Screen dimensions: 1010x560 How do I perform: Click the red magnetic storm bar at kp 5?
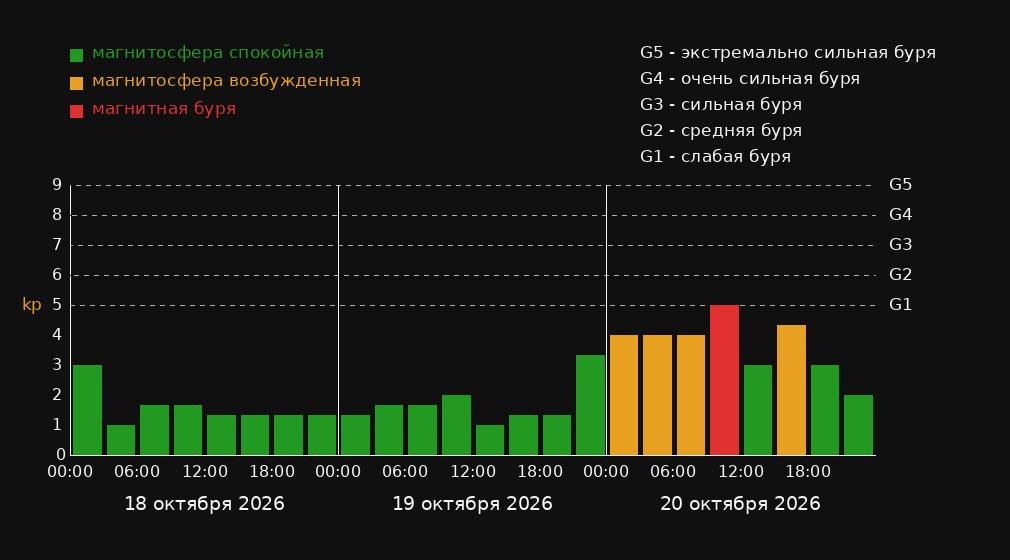pos(724,380)
